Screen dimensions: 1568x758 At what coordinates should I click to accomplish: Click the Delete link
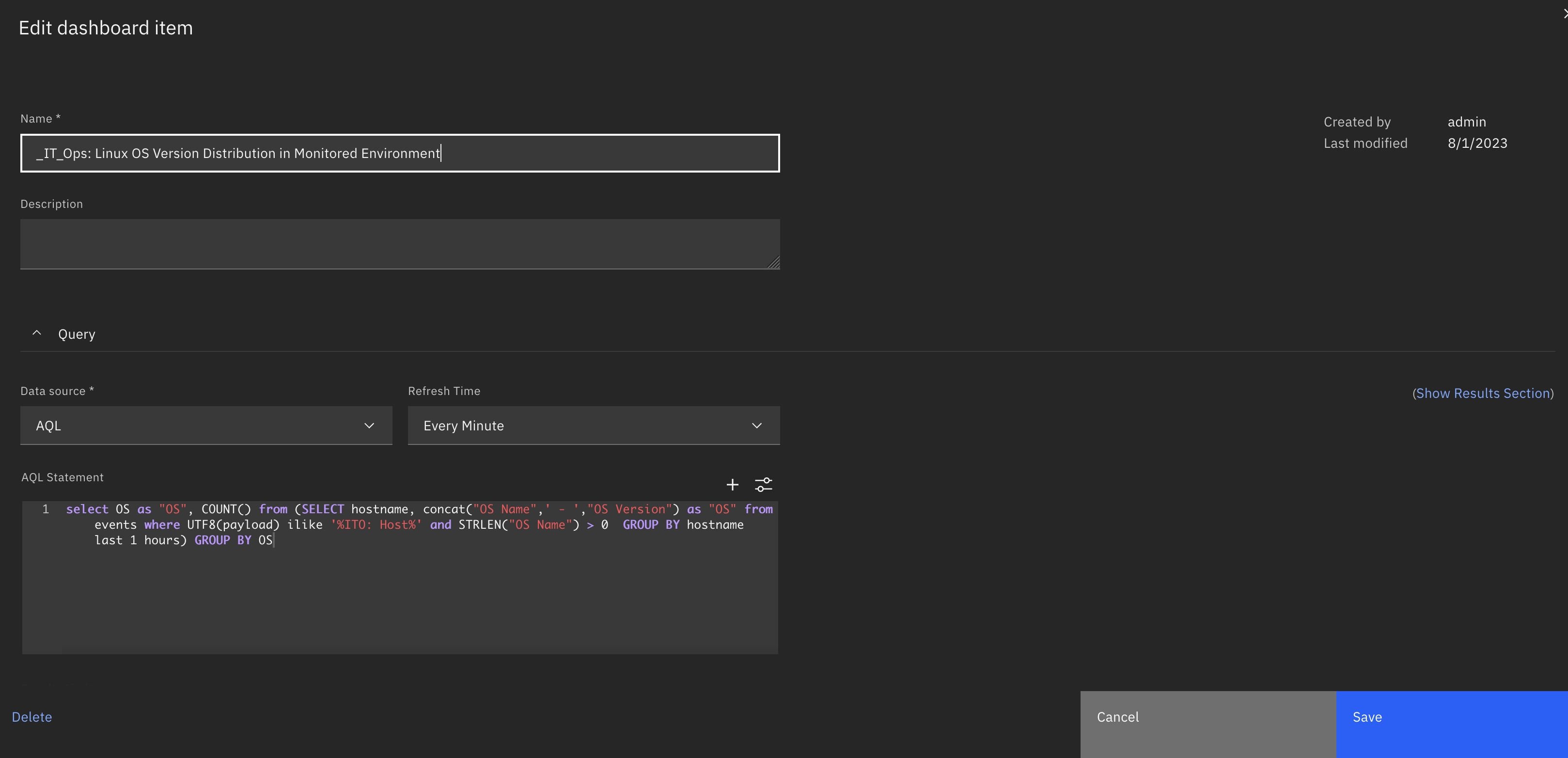31,717
